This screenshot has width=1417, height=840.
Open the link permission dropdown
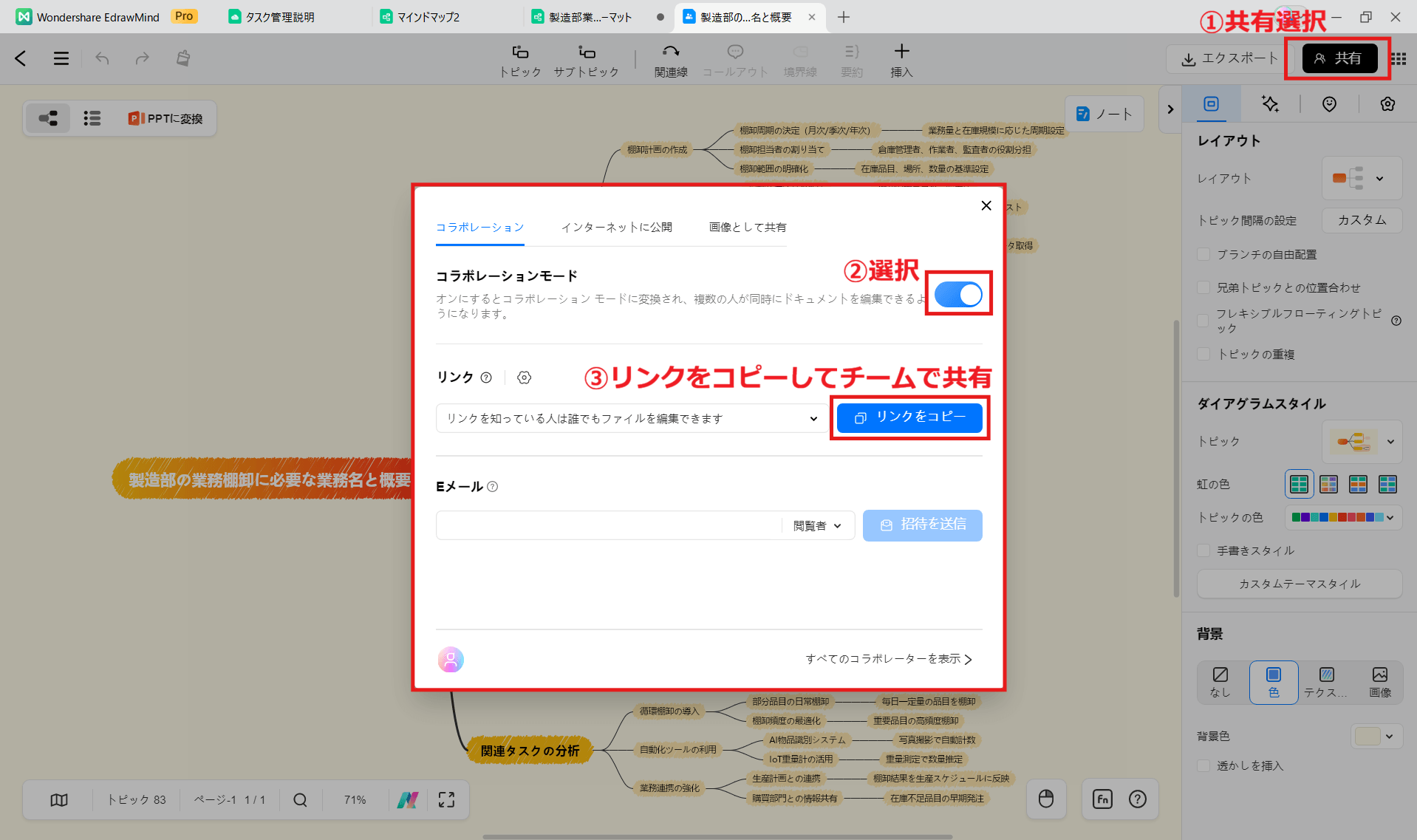(632, 418)
